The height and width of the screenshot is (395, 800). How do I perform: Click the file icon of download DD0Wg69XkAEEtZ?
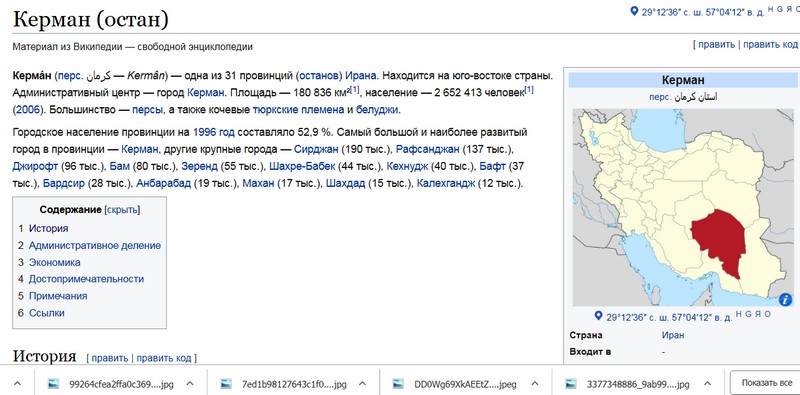399,384
